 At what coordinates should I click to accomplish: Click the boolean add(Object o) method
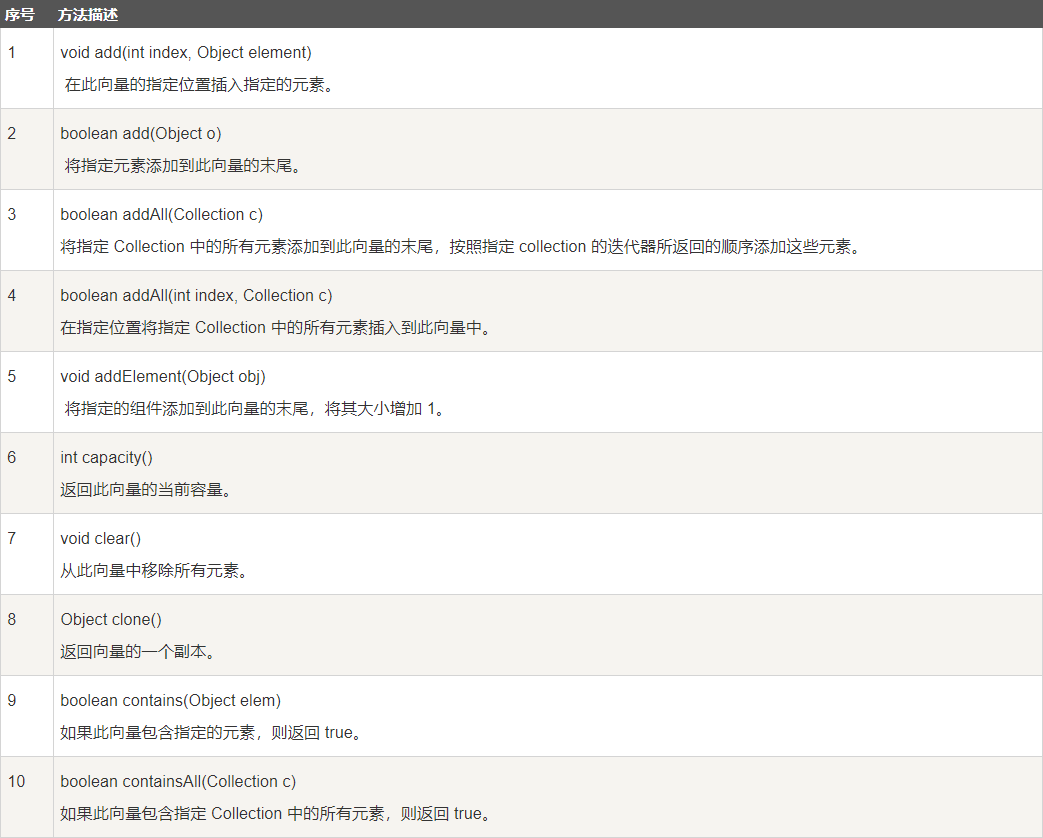click(140, 134)
